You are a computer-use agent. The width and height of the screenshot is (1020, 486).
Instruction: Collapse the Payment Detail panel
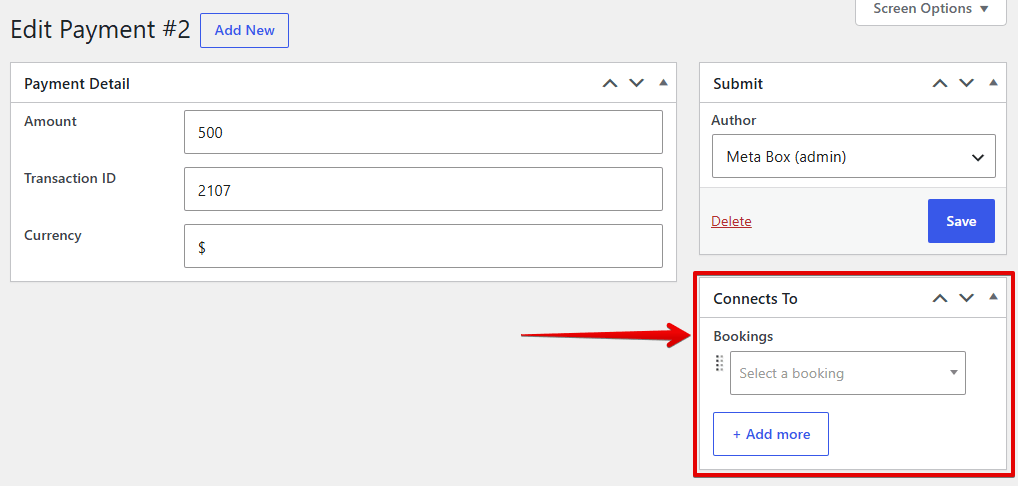click(x=663, y=83)
